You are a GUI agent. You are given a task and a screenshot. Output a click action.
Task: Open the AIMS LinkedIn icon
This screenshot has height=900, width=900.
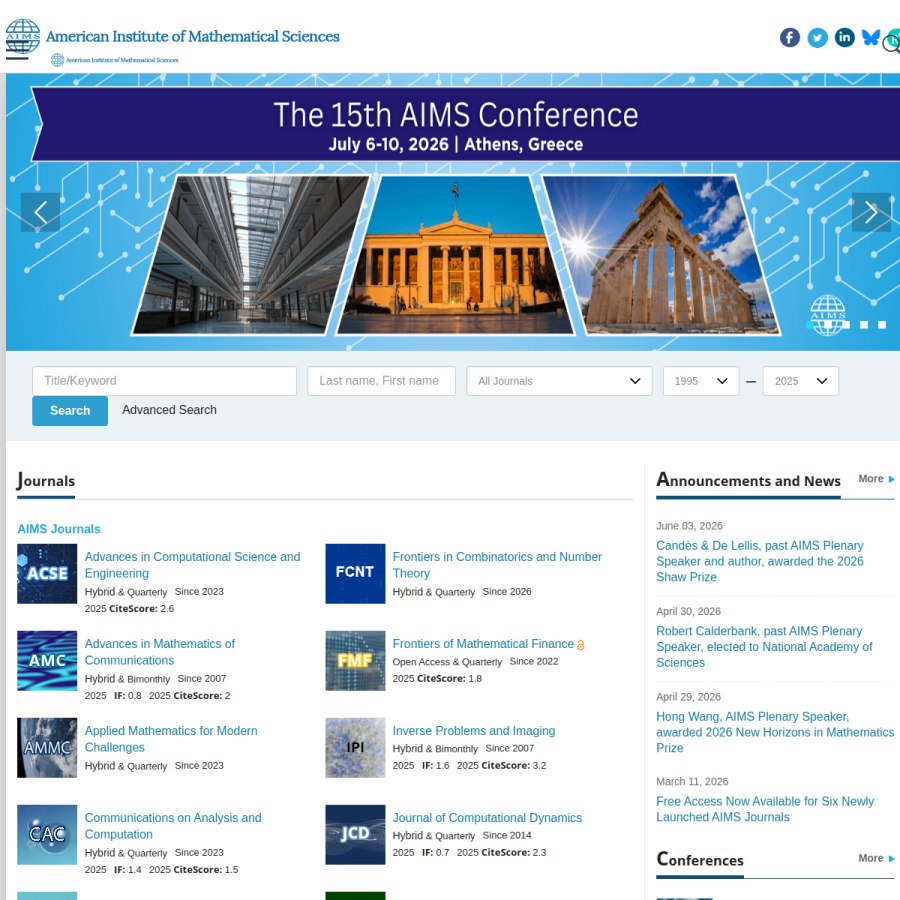coord(844,38)
